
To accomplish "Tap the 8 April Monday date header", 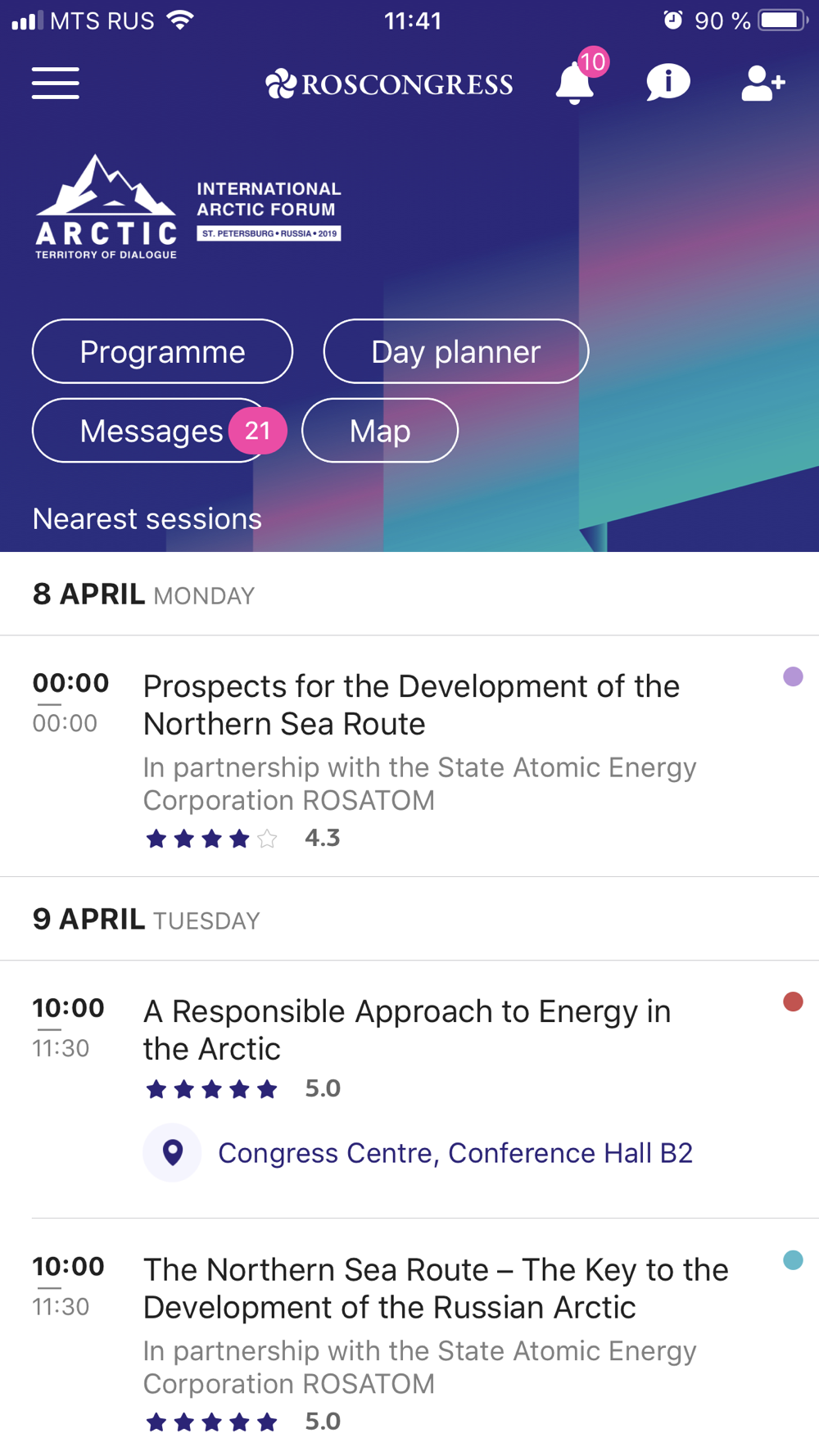I will [144, 595].
